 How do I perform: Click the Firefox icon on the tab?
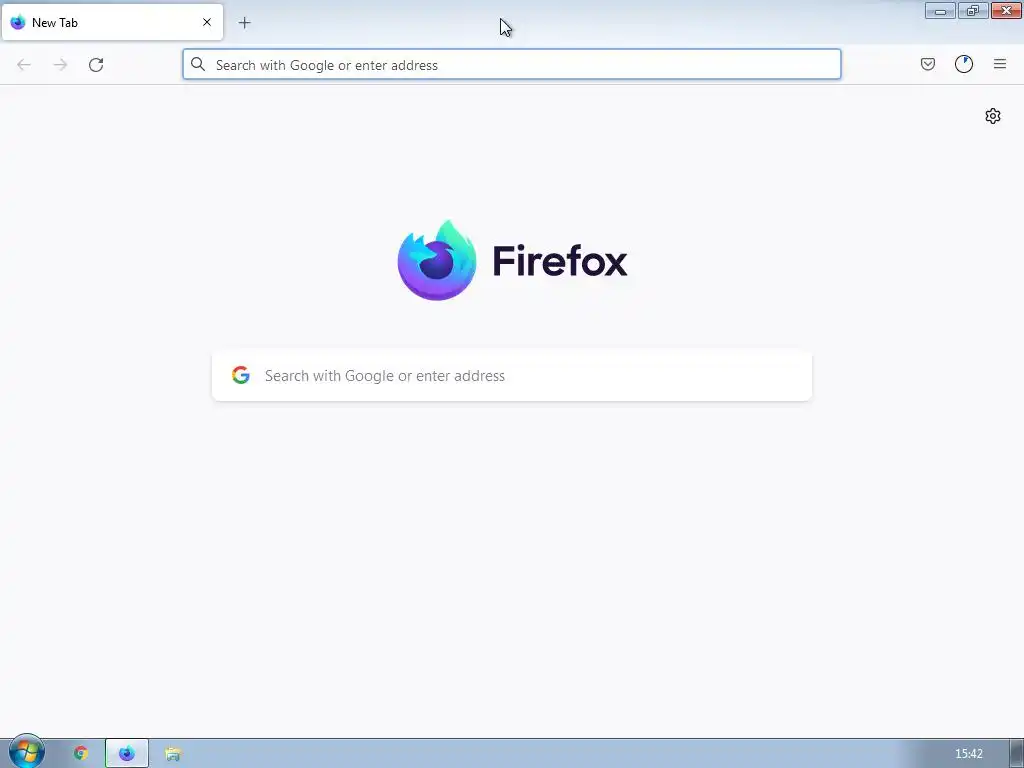point(18,22)
